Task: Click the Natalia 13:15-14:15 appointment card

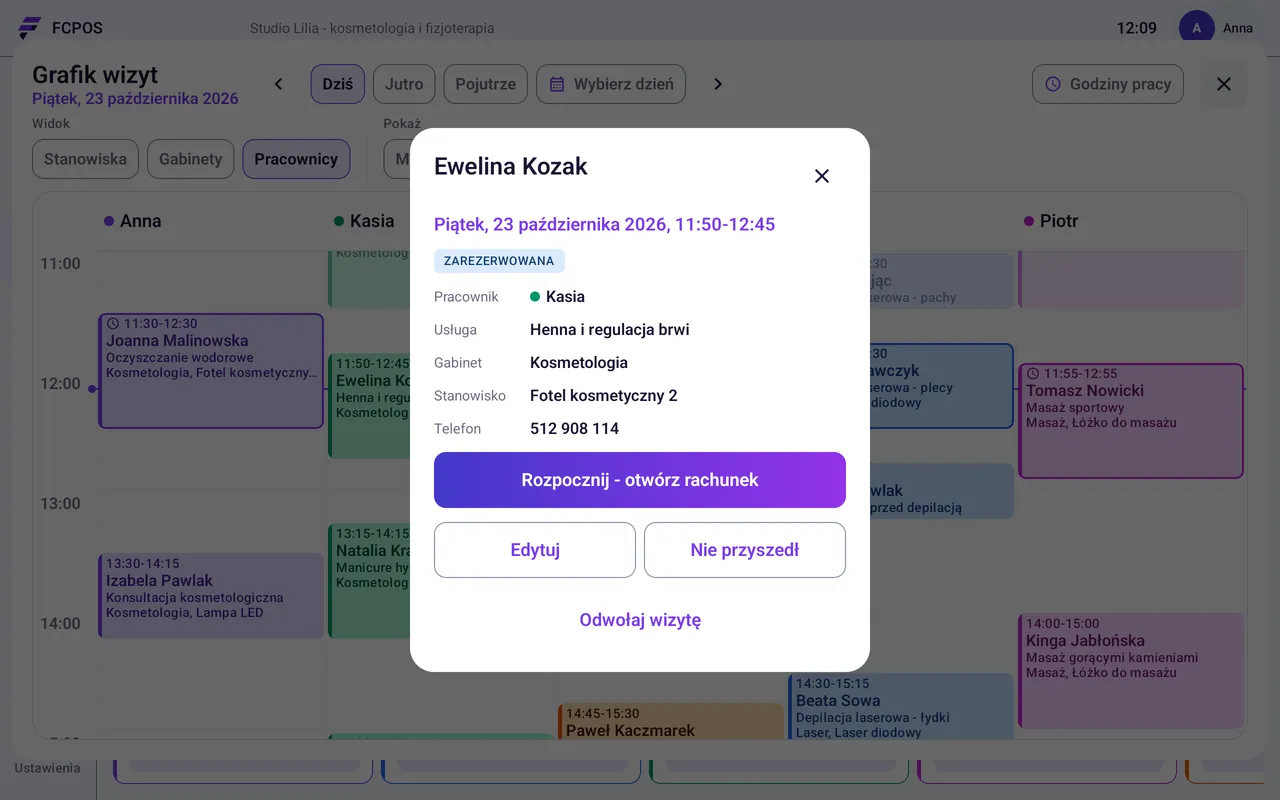Action: (369, 581)
